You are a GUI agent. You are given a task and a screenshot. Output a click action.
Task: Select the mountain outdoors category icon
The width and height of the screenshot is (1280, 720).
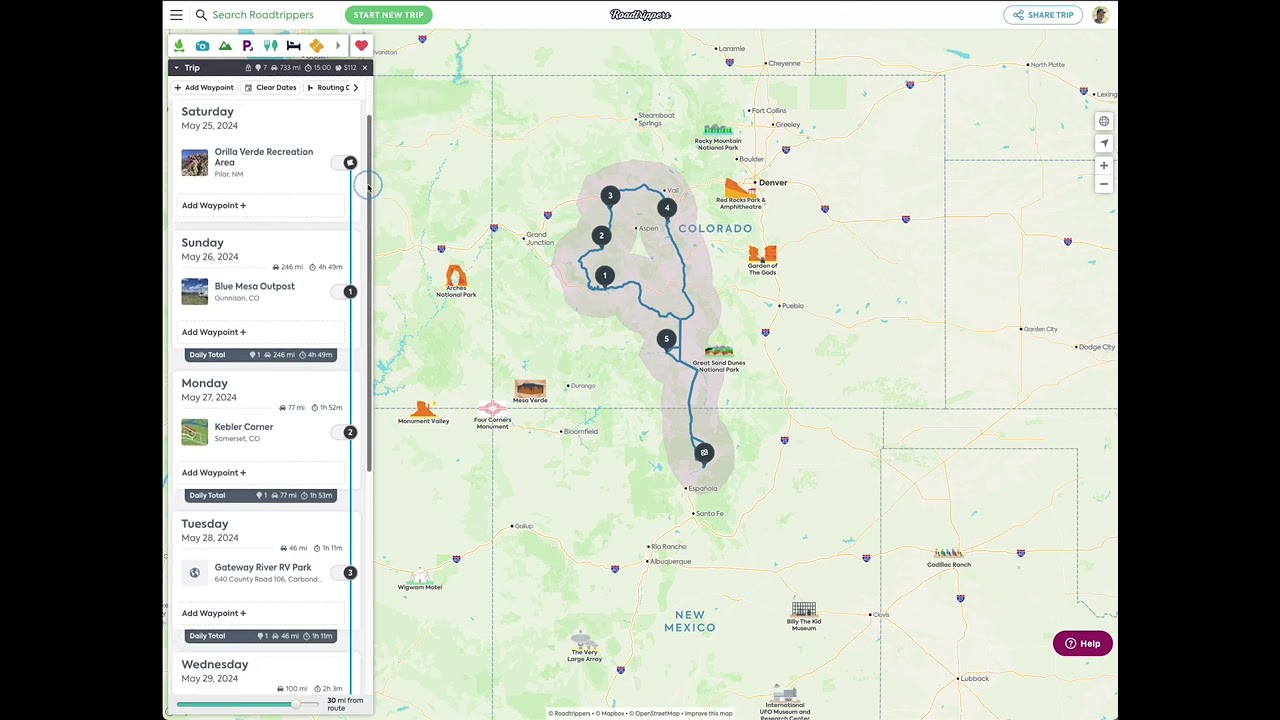[x=225, y=46]
